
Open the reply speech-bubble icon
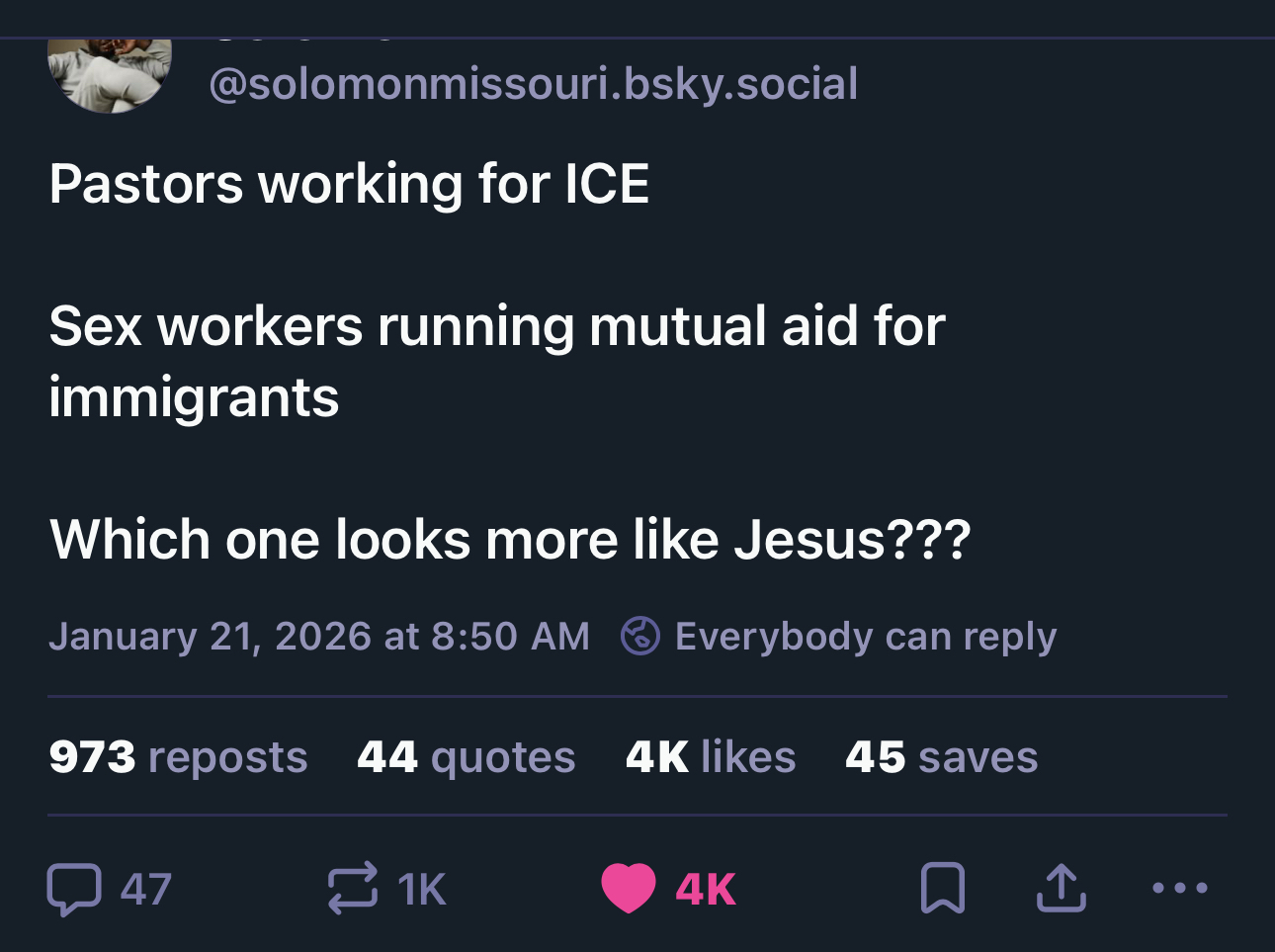[74, 888]
